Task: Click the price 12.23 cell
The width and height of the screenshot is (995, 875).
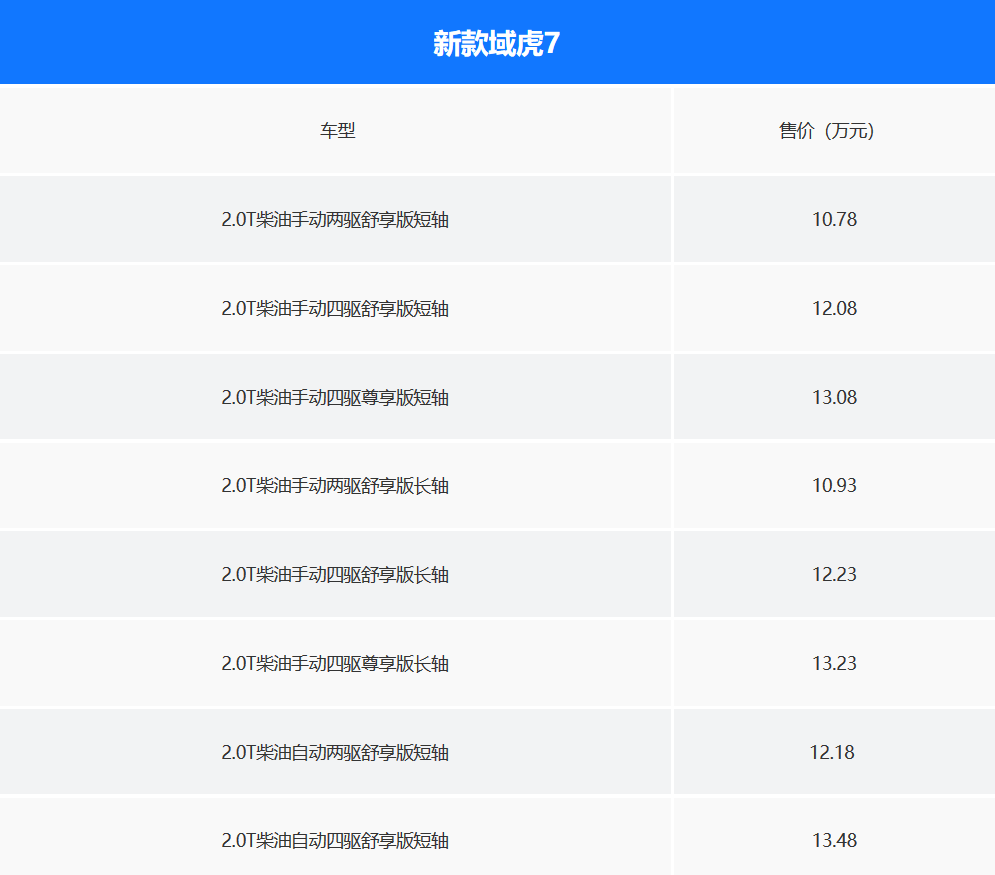Action: [834, 574]
